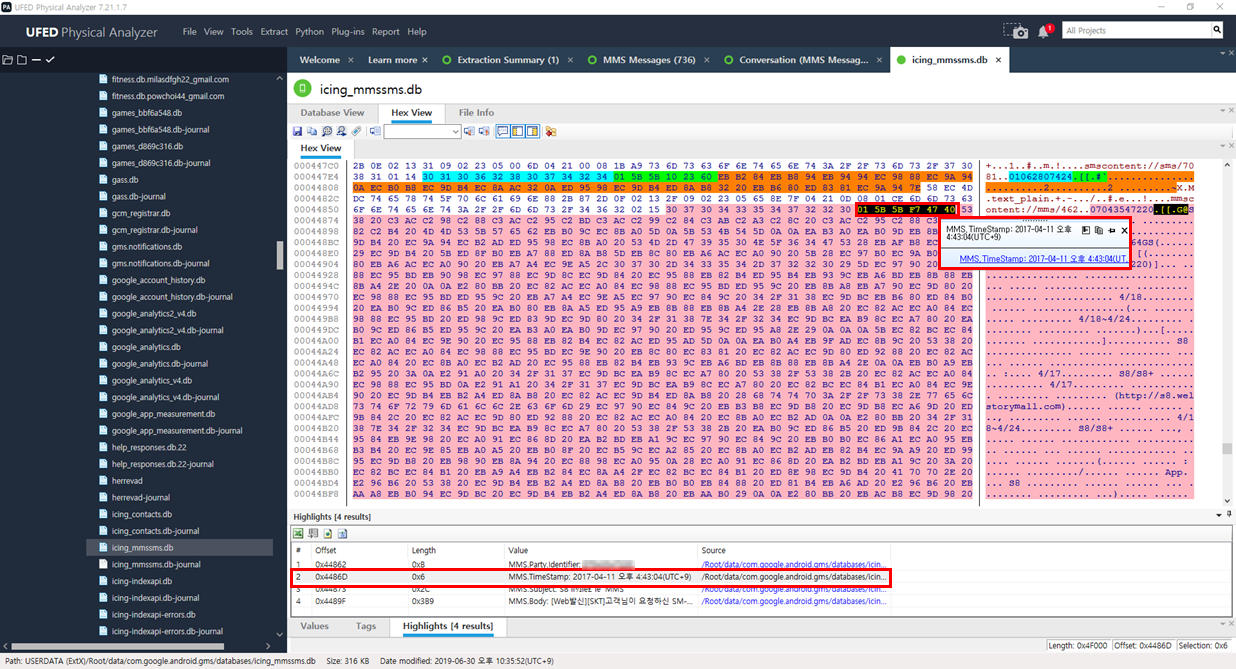Open the View menu
1236x669 pixels.
214,32
